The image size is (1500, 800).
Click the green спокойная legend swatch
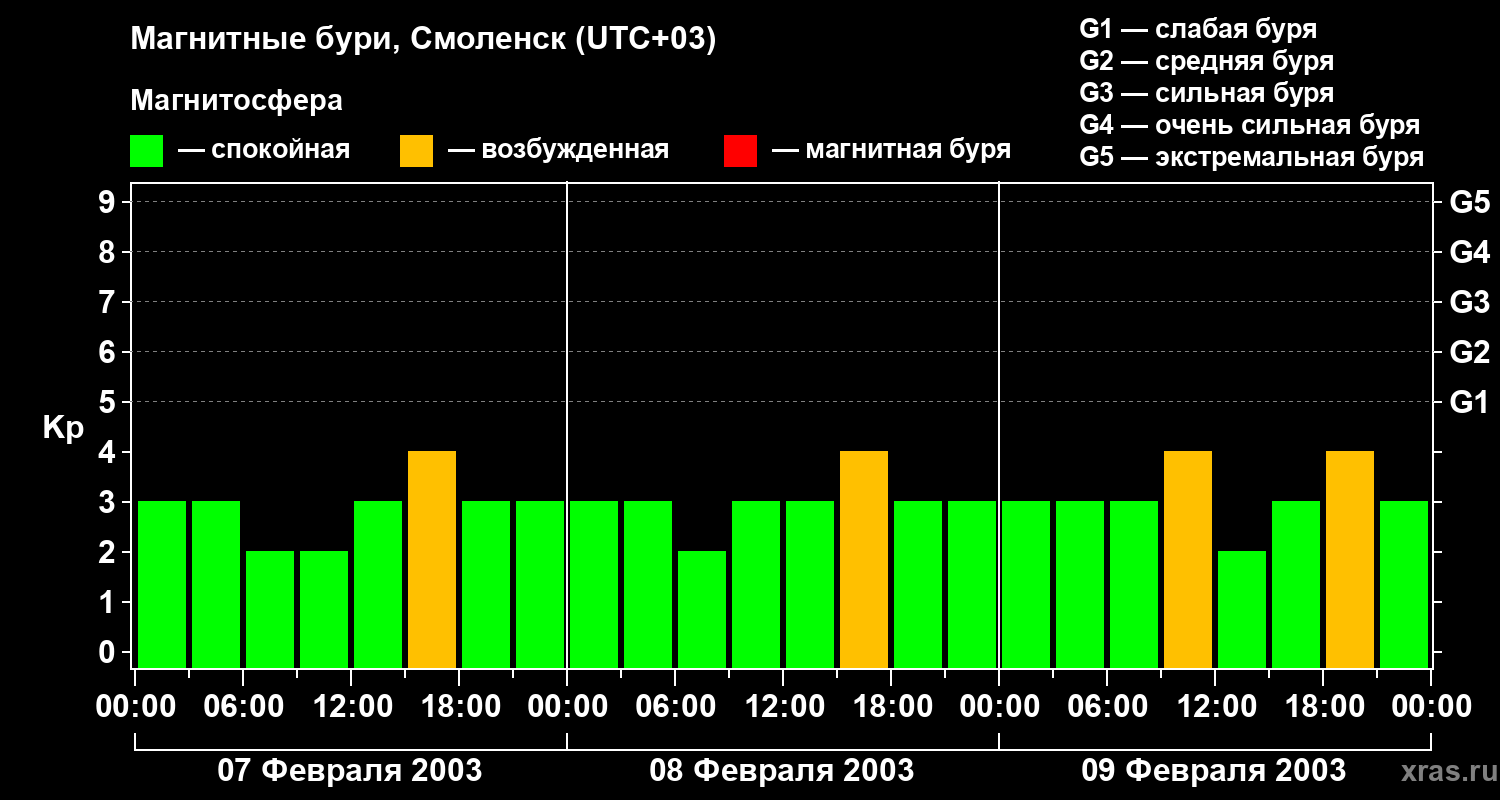[x=147, y=151]
